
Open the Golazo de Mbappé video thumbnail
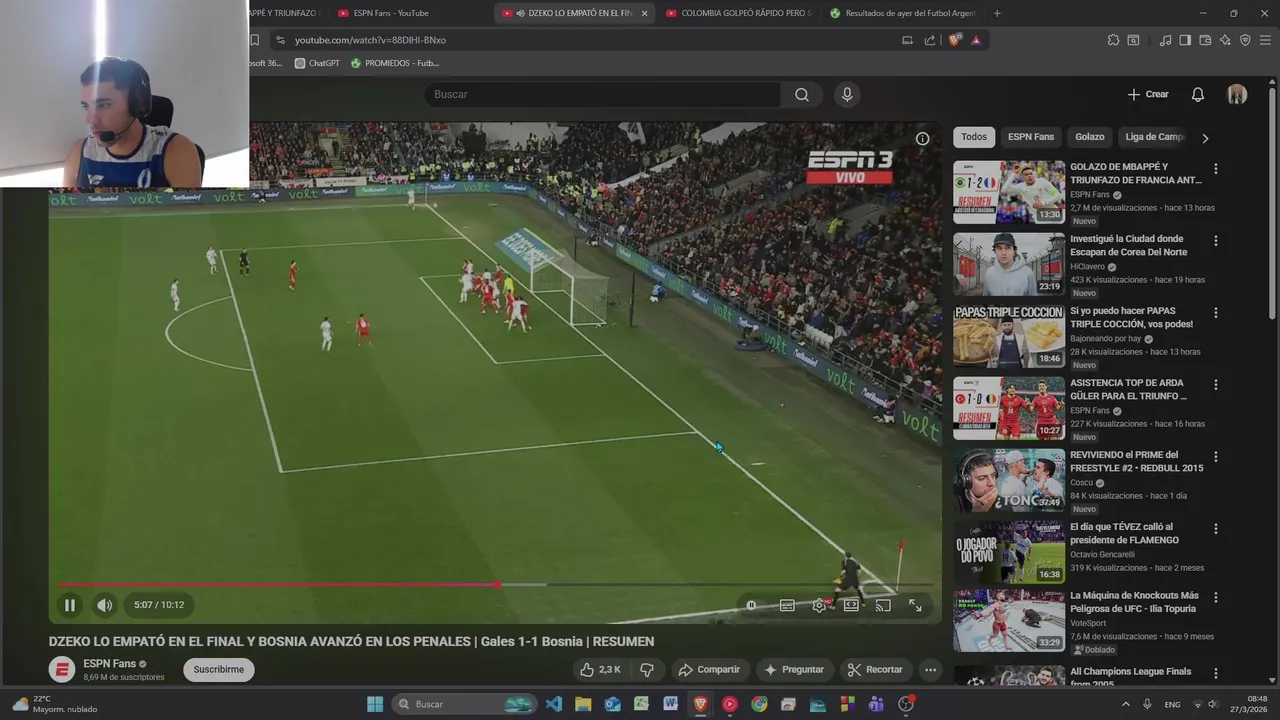[1009, 192]
